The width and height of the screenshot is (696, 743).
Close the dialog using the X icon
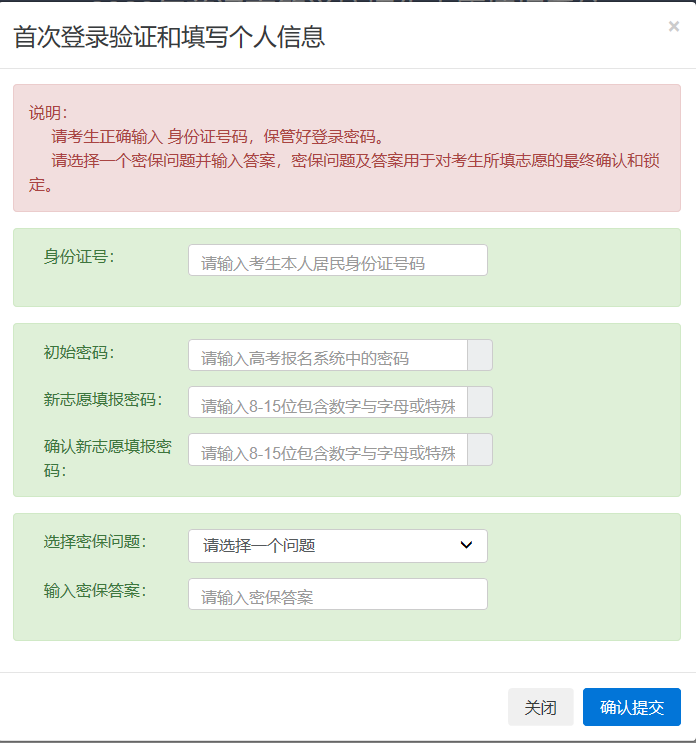pyautogui.click(x=673, y=26)
